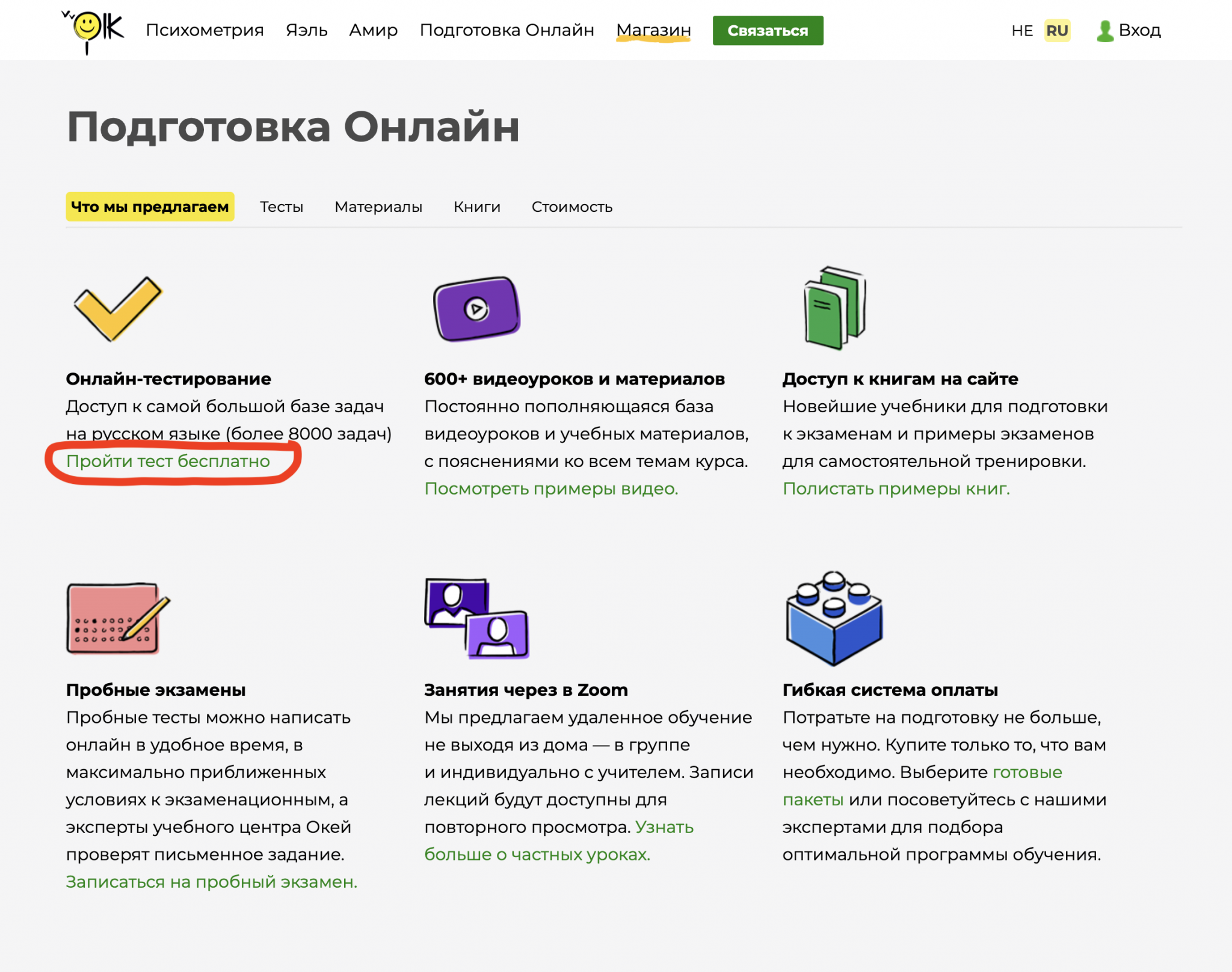Click the Доступ к книгам на сайте heading
This screenshot has width=1232, height=972.
tap(901, 379)
